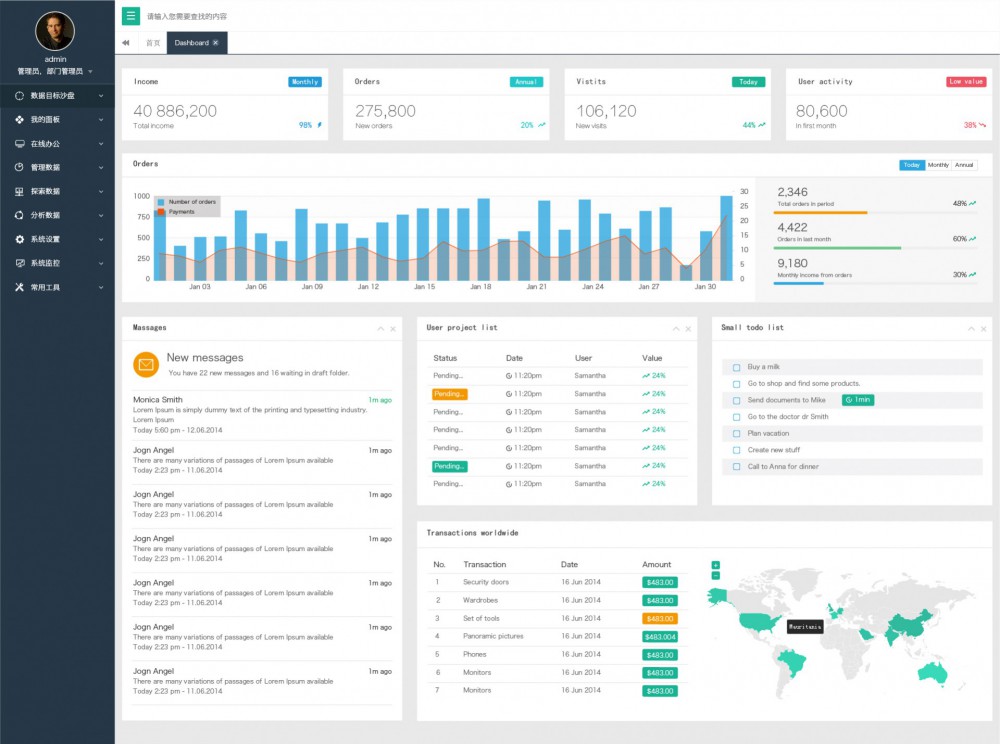
Task: Click the double-arrow tab scroll-left icon
Action: (x=126, y=43)
